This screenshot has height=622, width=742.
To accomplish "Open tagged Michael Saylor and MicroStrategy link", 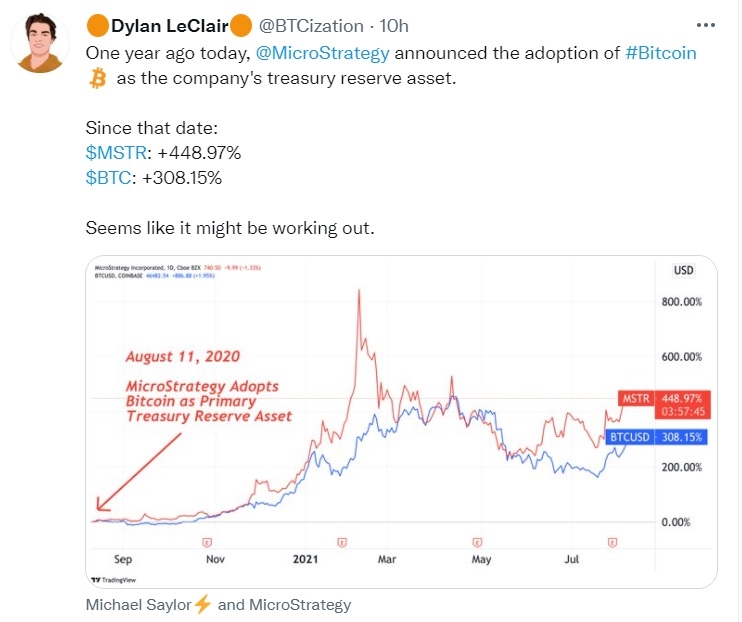I will [218, 605].
